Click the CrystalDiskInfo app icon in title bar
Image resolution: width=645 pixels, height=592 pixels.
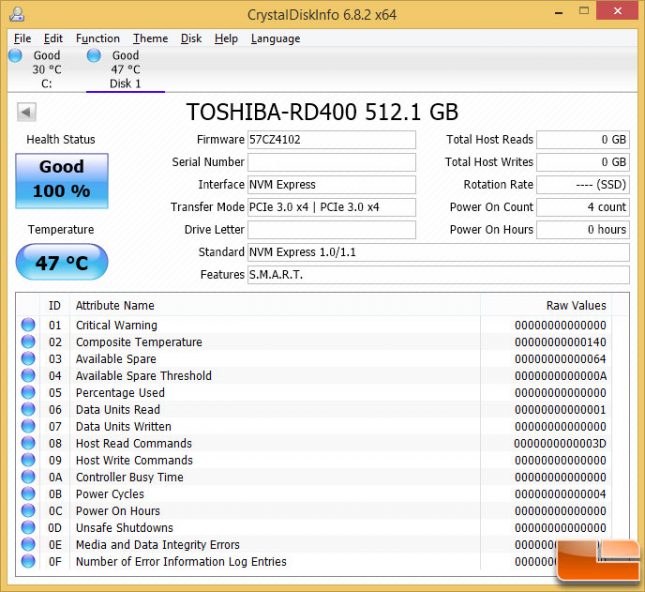[17, 14]
